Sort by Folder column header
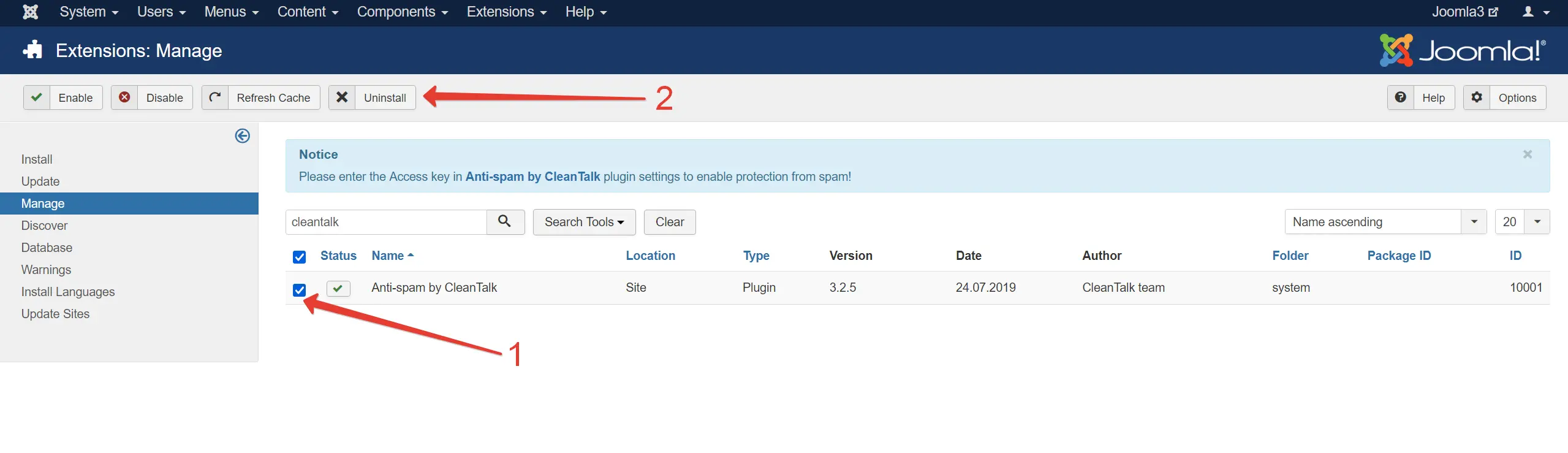1568x453 pixels. click(x=1290, y=256)
